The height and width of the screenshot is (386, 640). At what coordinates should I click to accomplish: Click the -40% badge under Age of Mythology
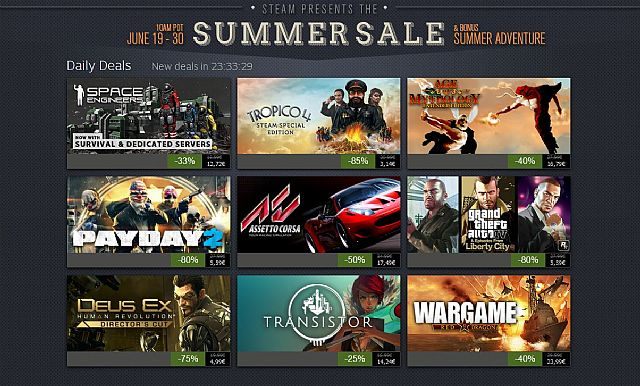click(x=525, y=161)
